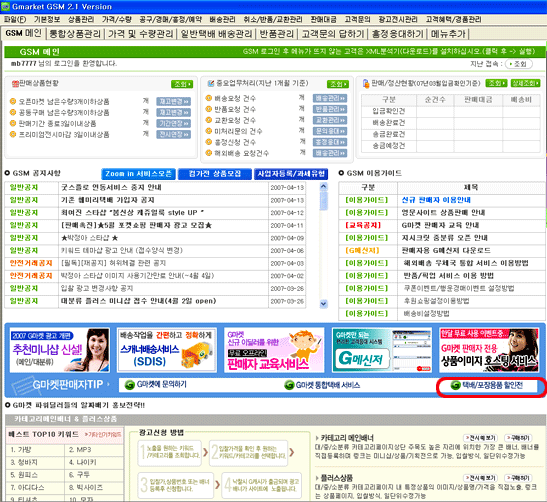Open guide 판매자용 G메신저 다운로드
This screenshot has width=547, height=502.
coord(446,250)
